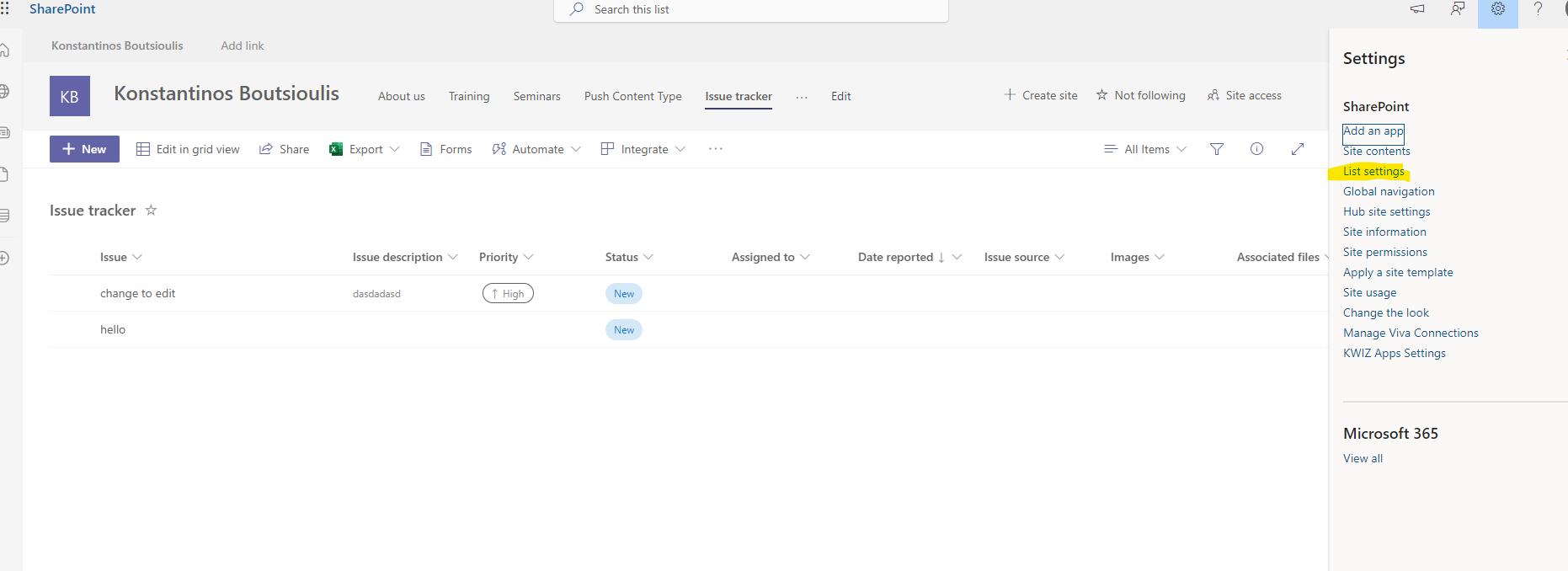This screenshot has width=1568, height=571.
Task: Open the List settings link
Action: [1373, 171]
